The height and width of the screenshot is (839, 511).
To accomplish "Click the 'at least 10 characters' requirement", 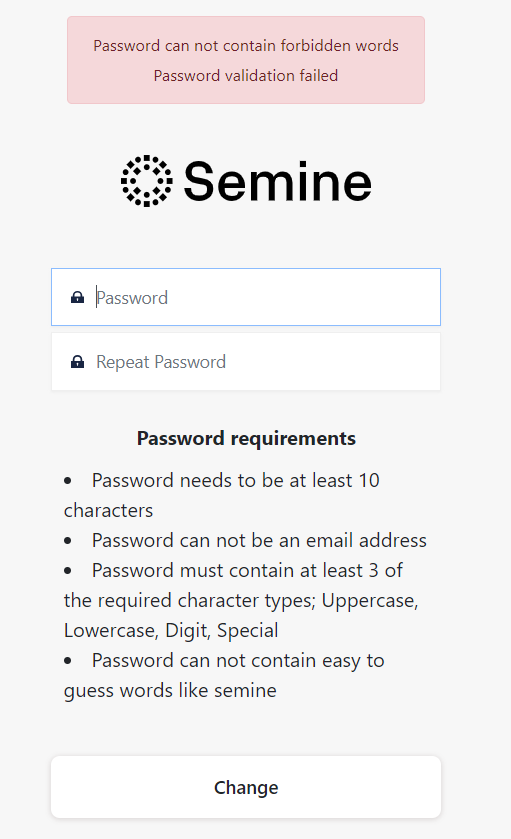I will pos(222,495).
